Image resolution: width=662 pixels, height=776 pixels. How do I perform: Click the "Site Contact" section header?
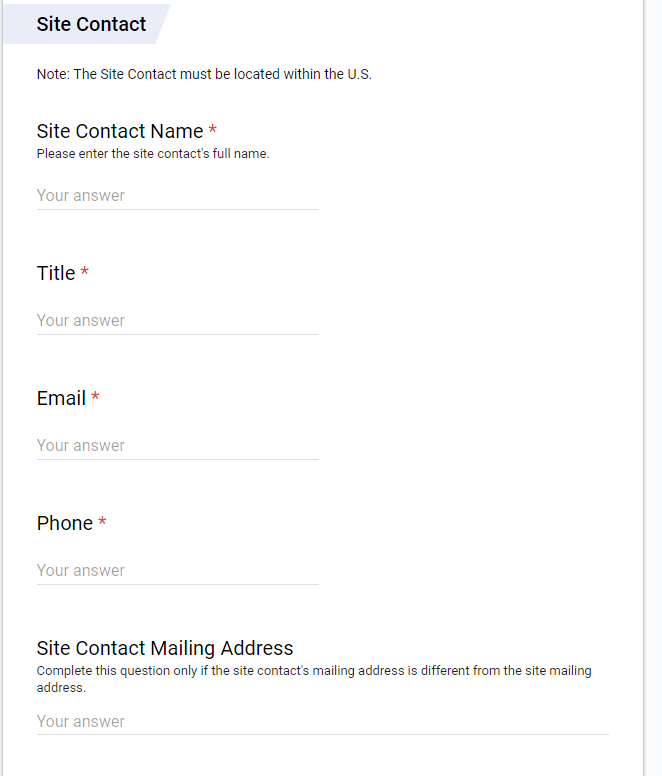pos(91,24)
